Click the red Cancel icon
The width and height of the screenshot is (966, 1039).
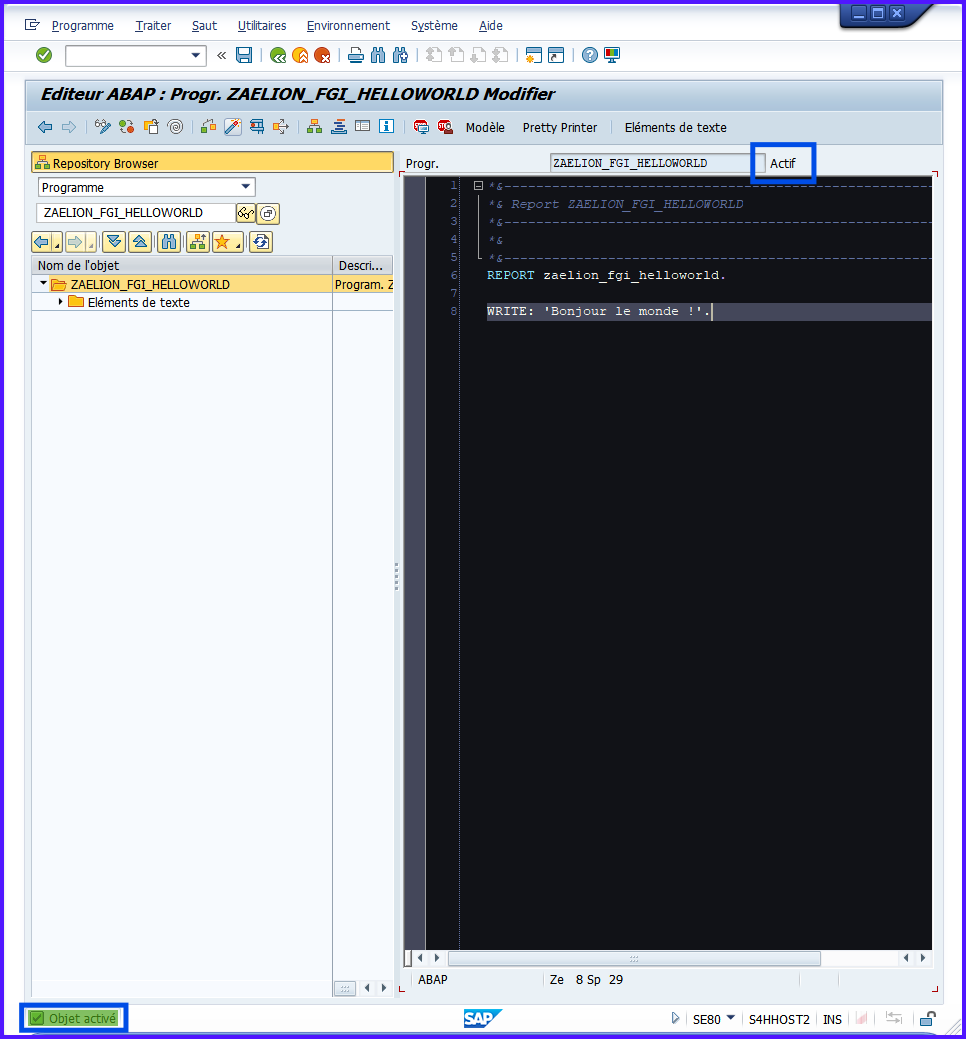(322, 55)
